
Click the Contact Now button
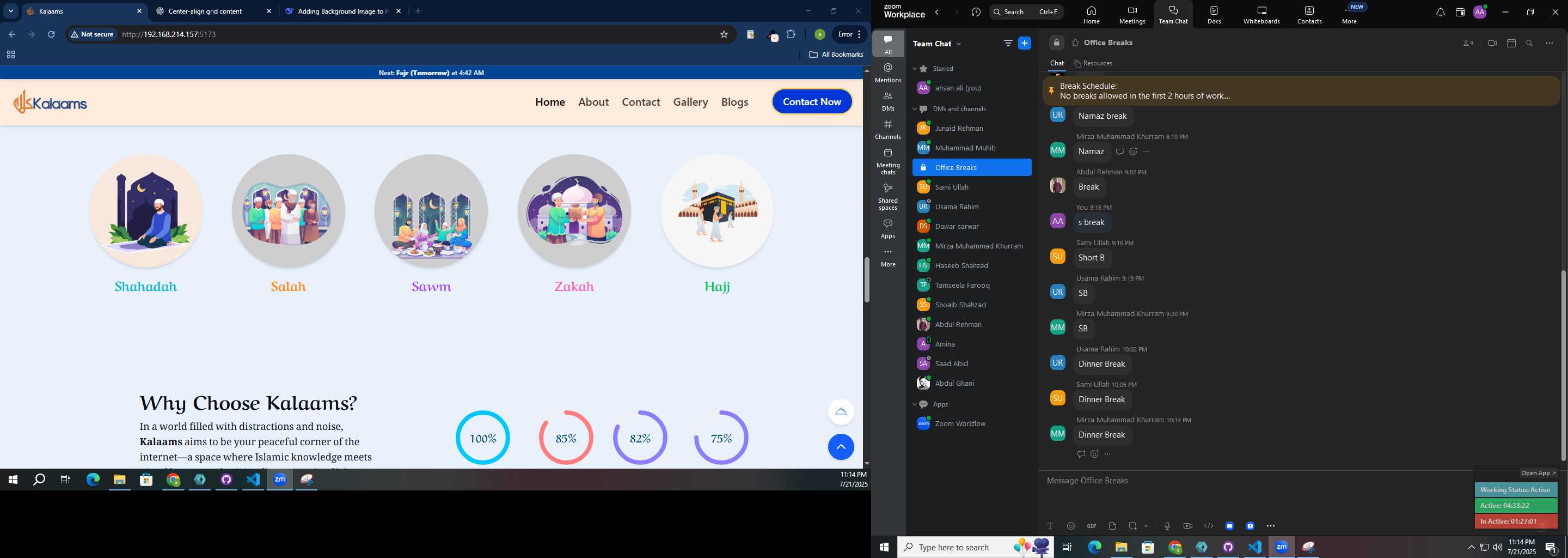pos(812,102)
